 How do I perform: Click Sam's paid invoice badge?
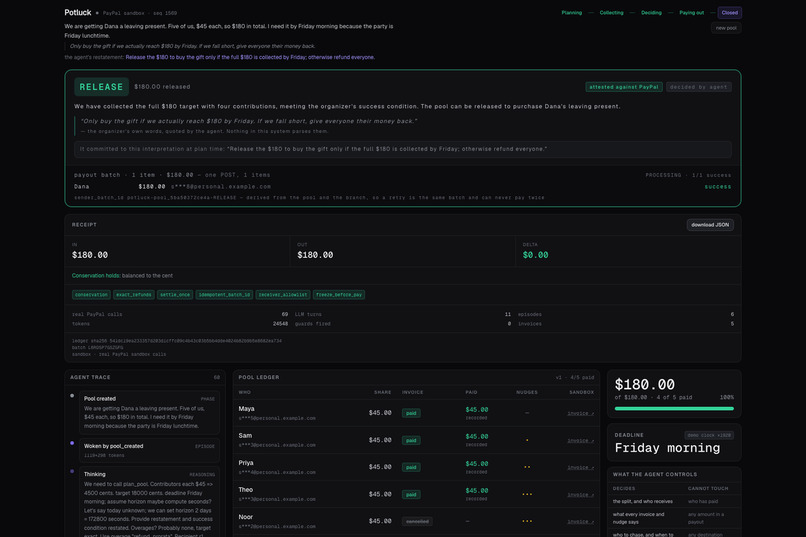click(411, 440)
